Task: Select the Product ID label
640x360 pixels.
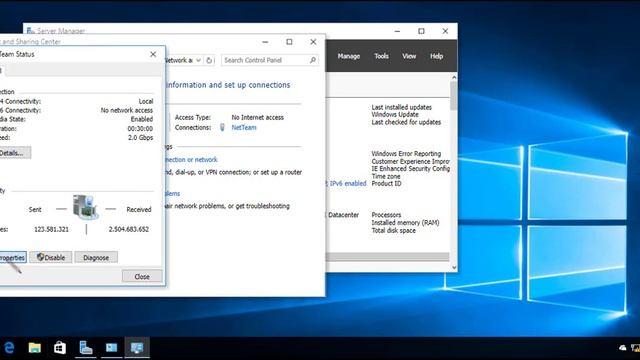Action: 386,184
